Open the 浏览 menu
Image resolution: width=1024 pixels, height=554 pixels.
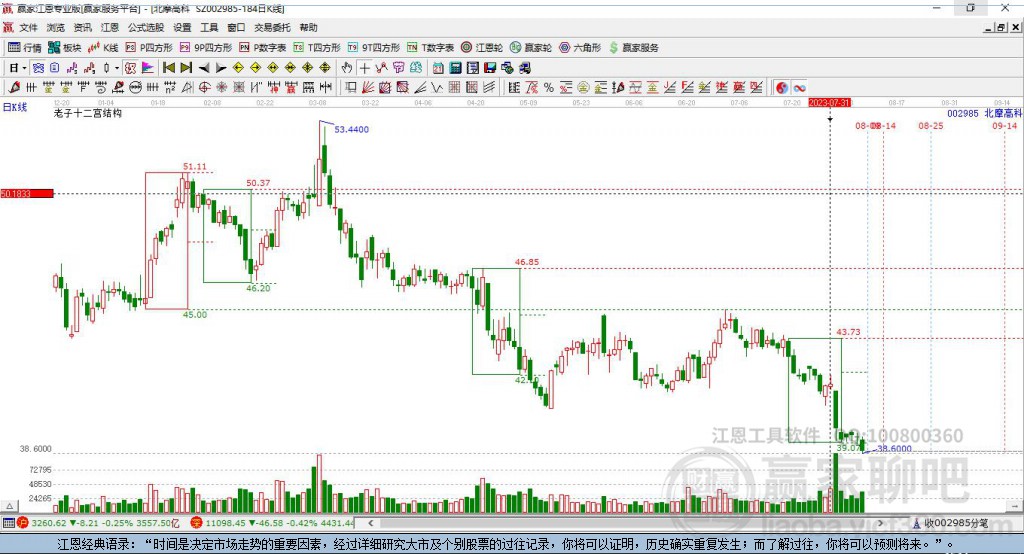pos(56,27)
